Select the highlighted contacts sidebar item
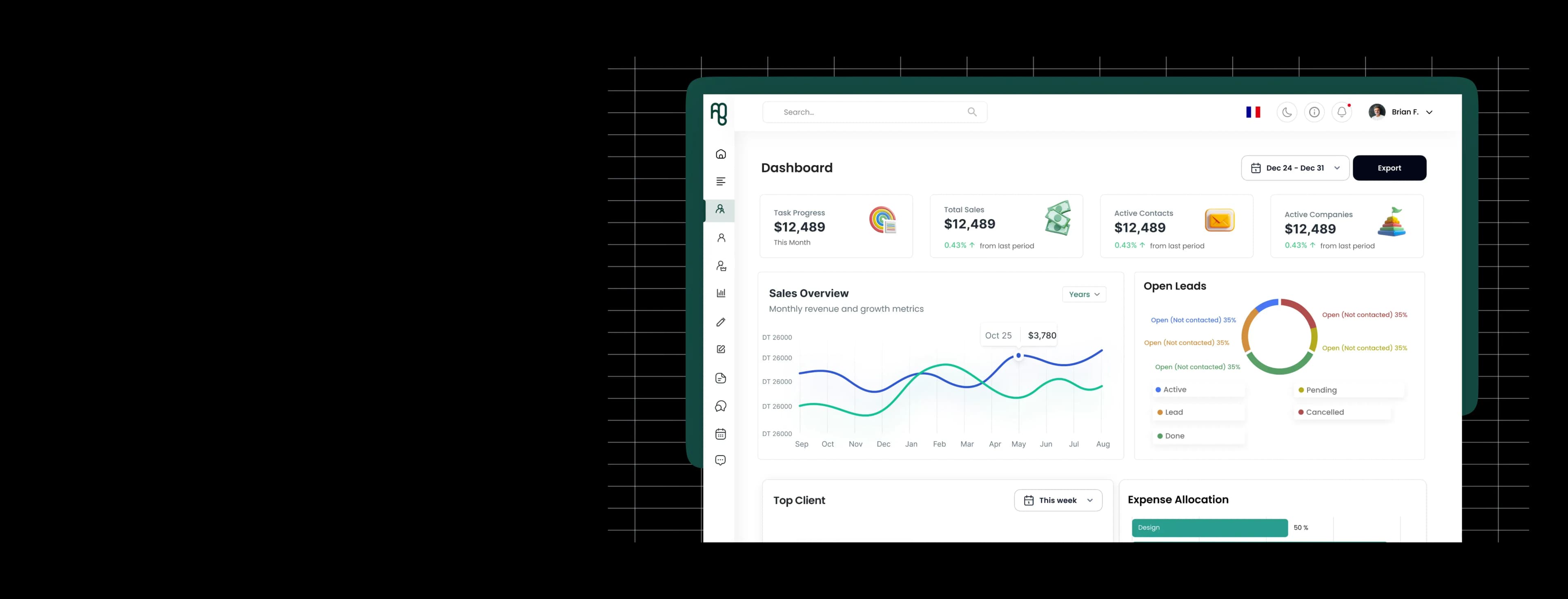 click(720, 210)
